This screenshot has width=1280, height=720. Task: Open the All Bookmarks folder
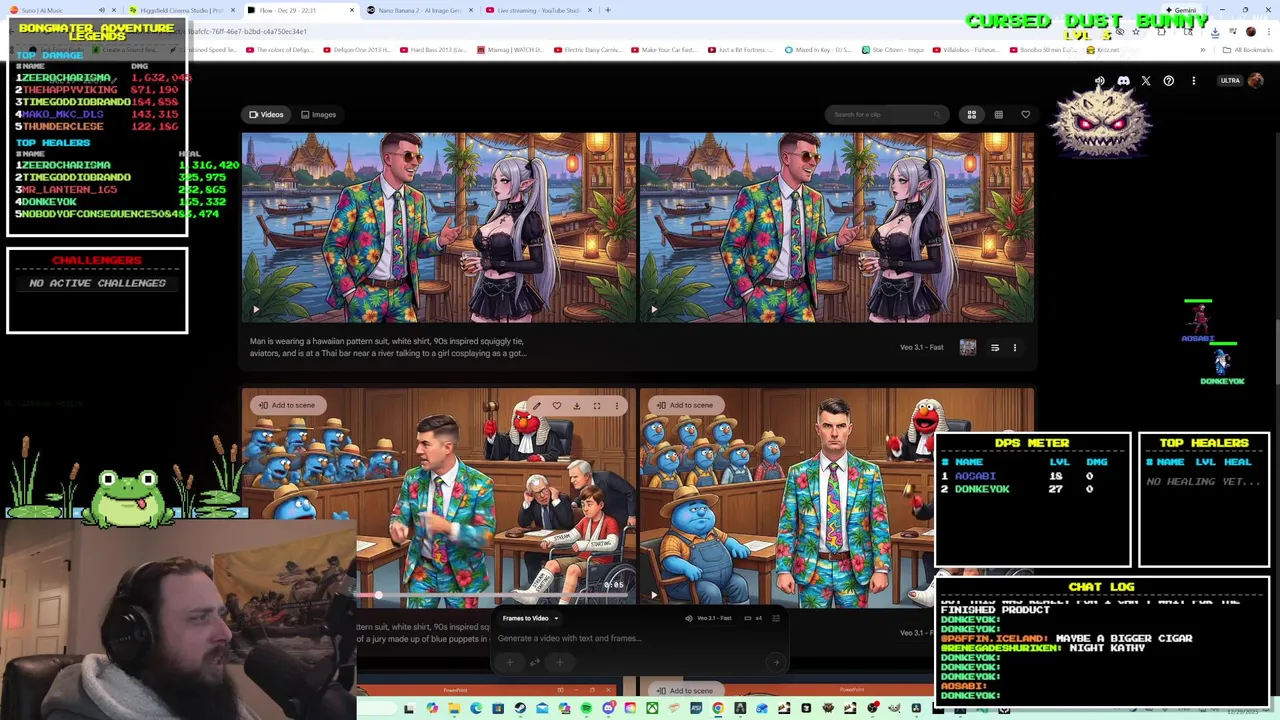point(1247,49)
